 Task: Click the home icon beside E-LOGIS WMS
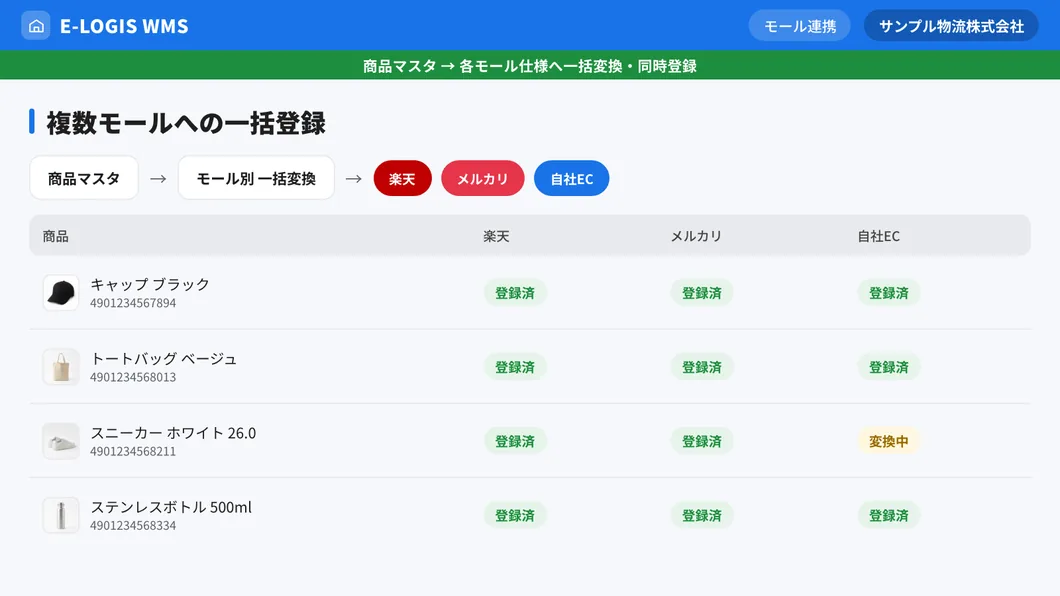click(x=36, y=26)
